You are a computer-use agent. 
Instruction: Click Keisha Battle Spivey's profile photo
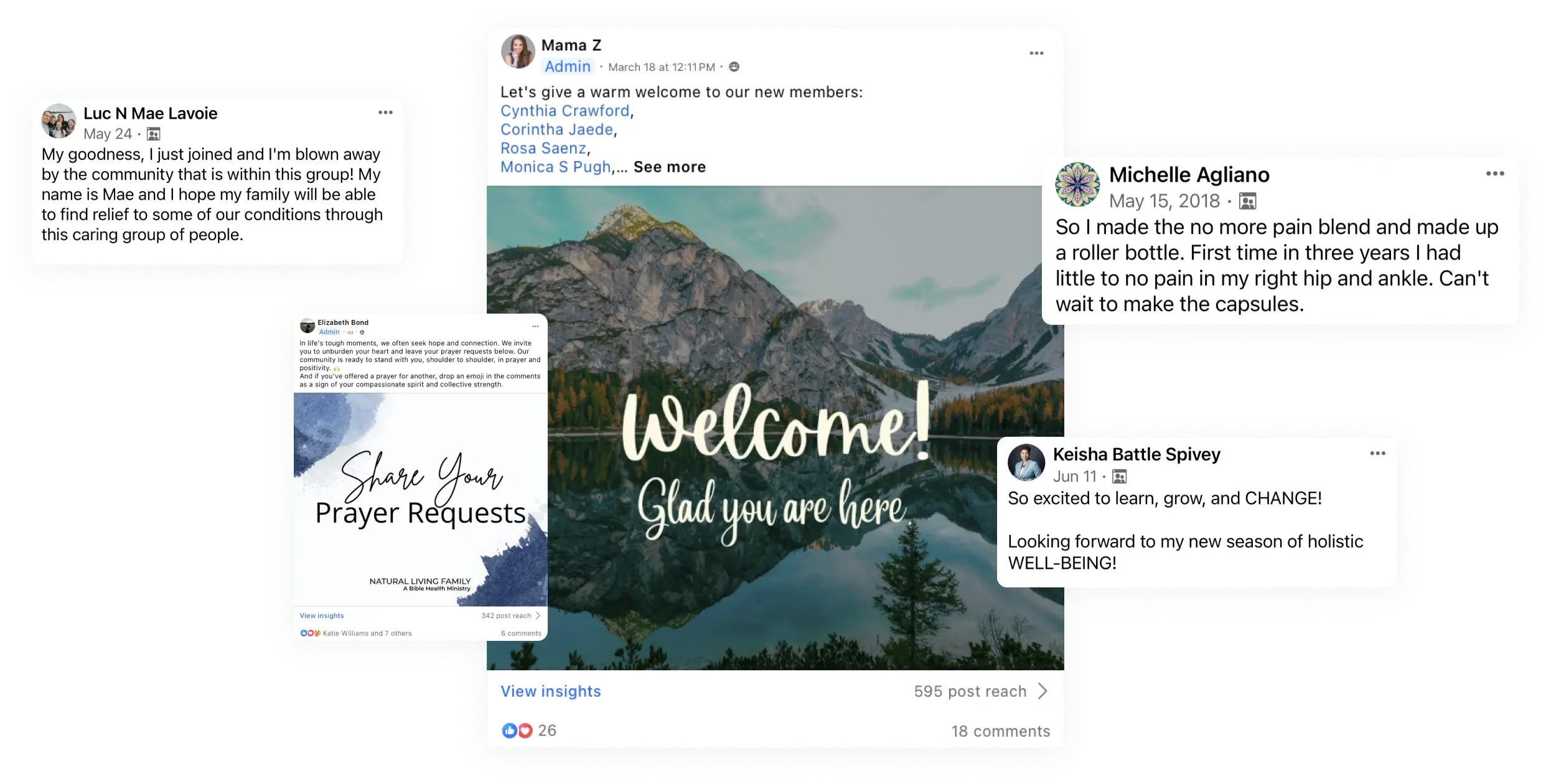pos(1026,462)
